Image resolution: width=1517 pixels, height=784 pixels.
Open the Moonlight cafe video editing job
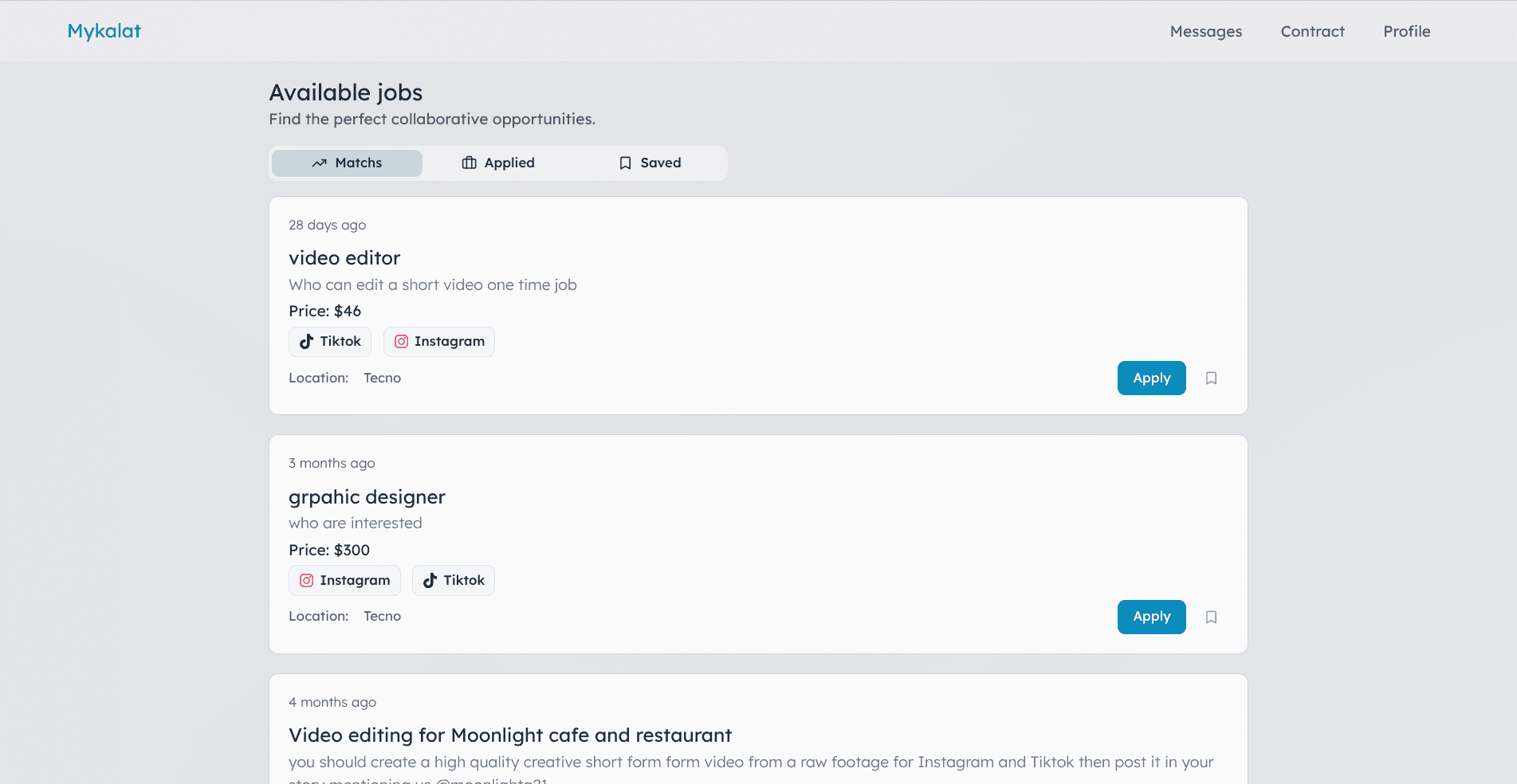point(510,735)
